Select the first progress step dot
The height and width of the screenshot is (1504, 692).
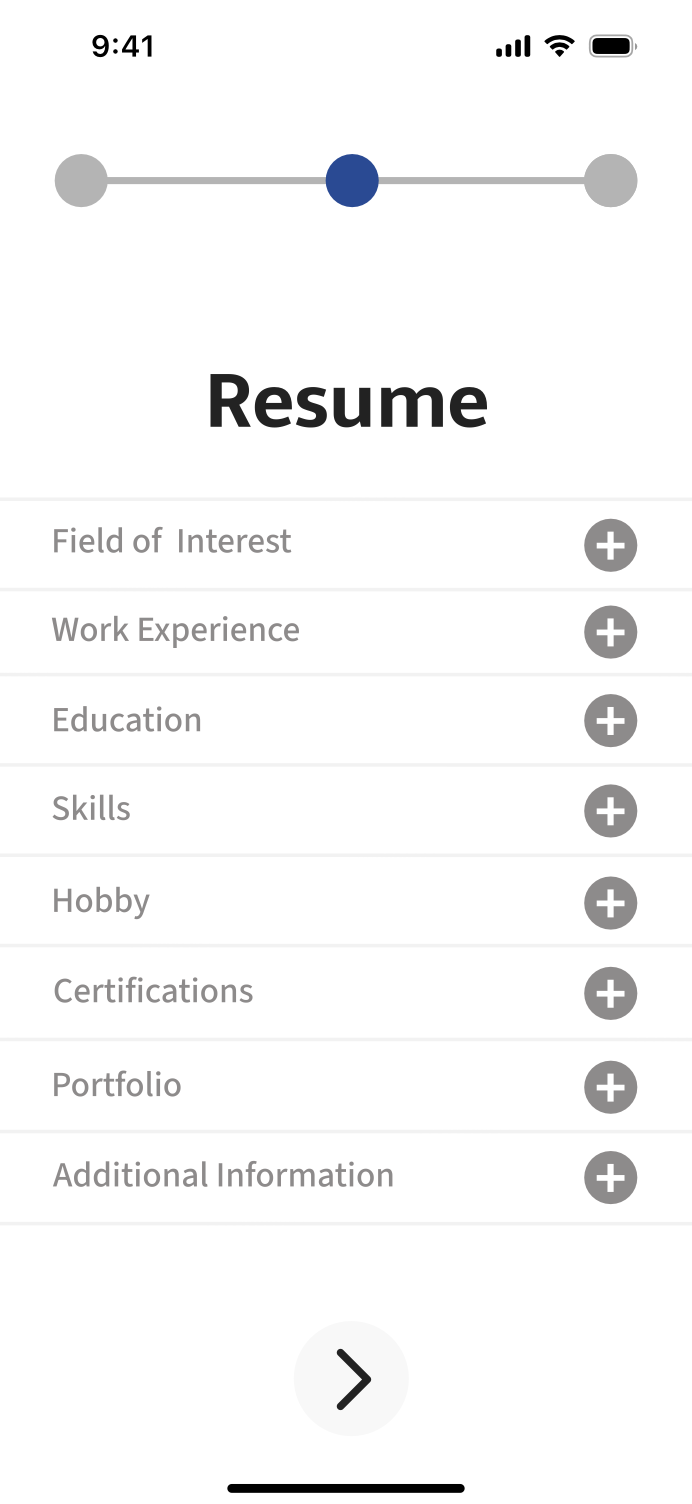(x=81, y=181)
